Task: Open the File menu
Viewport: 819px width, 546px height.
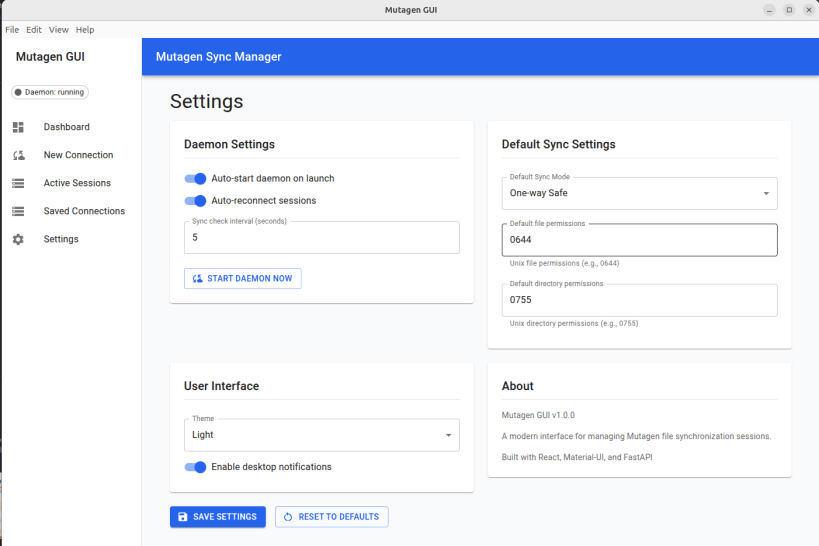Action: (12, 30)
